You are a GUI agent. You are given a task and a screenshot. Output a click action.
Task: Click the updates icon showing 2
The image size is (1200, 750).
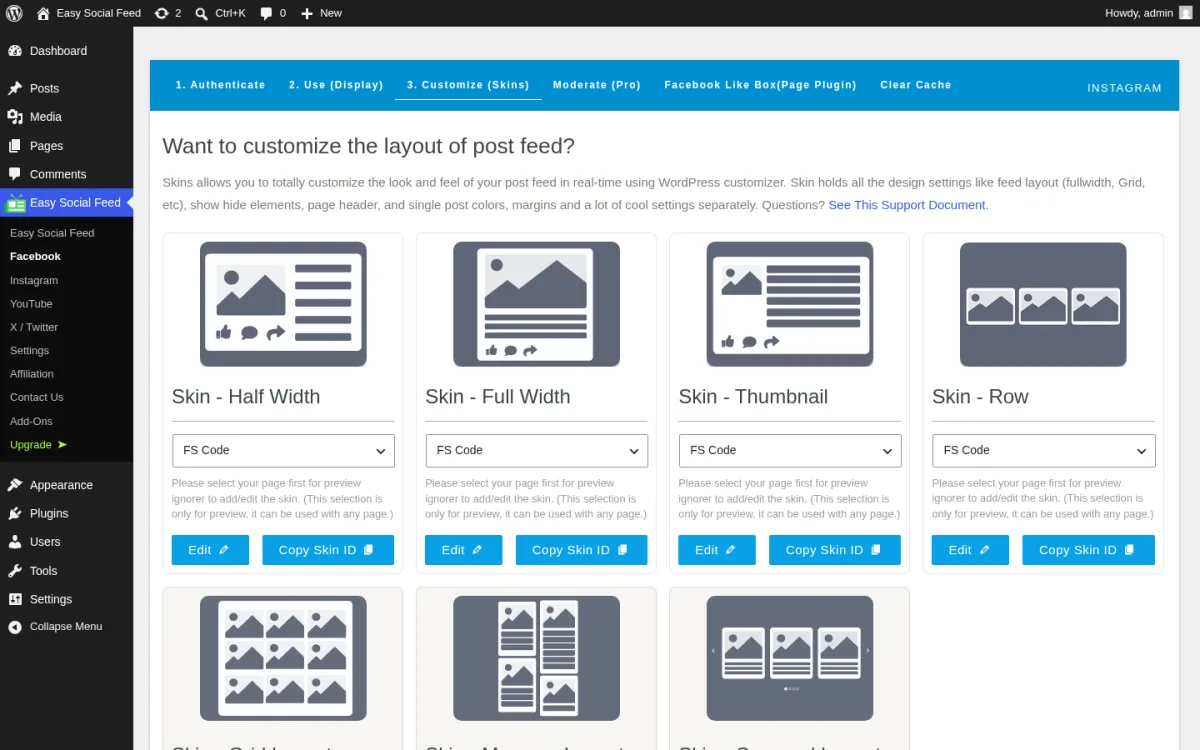[x=162, y=13]
